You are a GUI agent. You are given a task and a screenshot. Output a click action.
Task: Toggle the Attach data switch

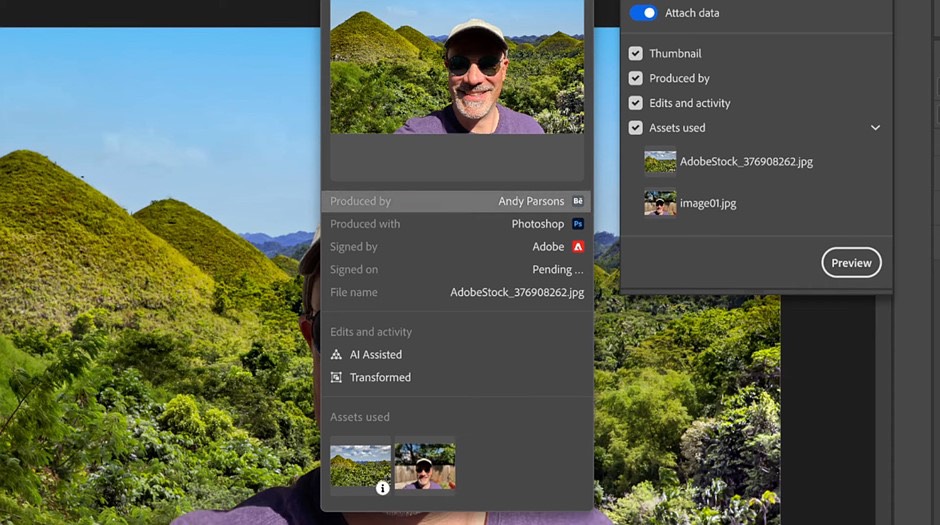click(643, 13)
